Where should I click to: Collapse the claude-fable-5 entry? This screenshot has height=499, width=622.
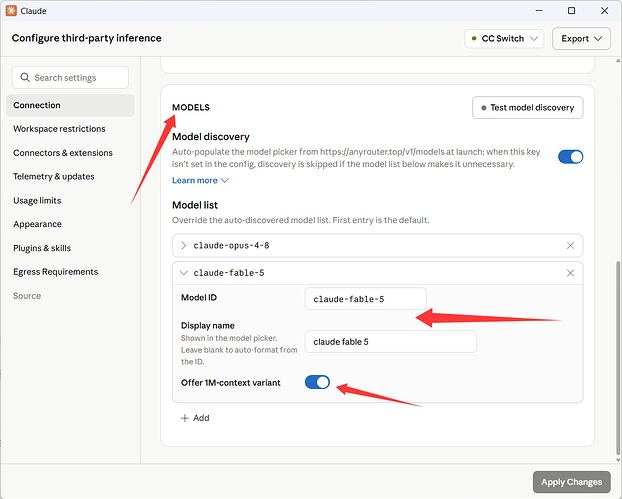coord(183,273)
